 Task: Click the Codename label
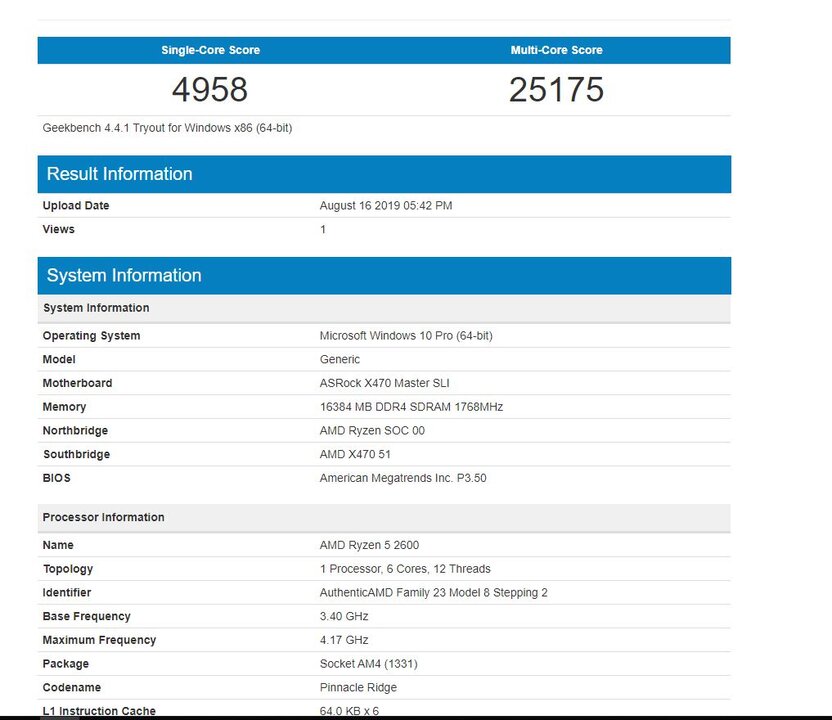72,688
